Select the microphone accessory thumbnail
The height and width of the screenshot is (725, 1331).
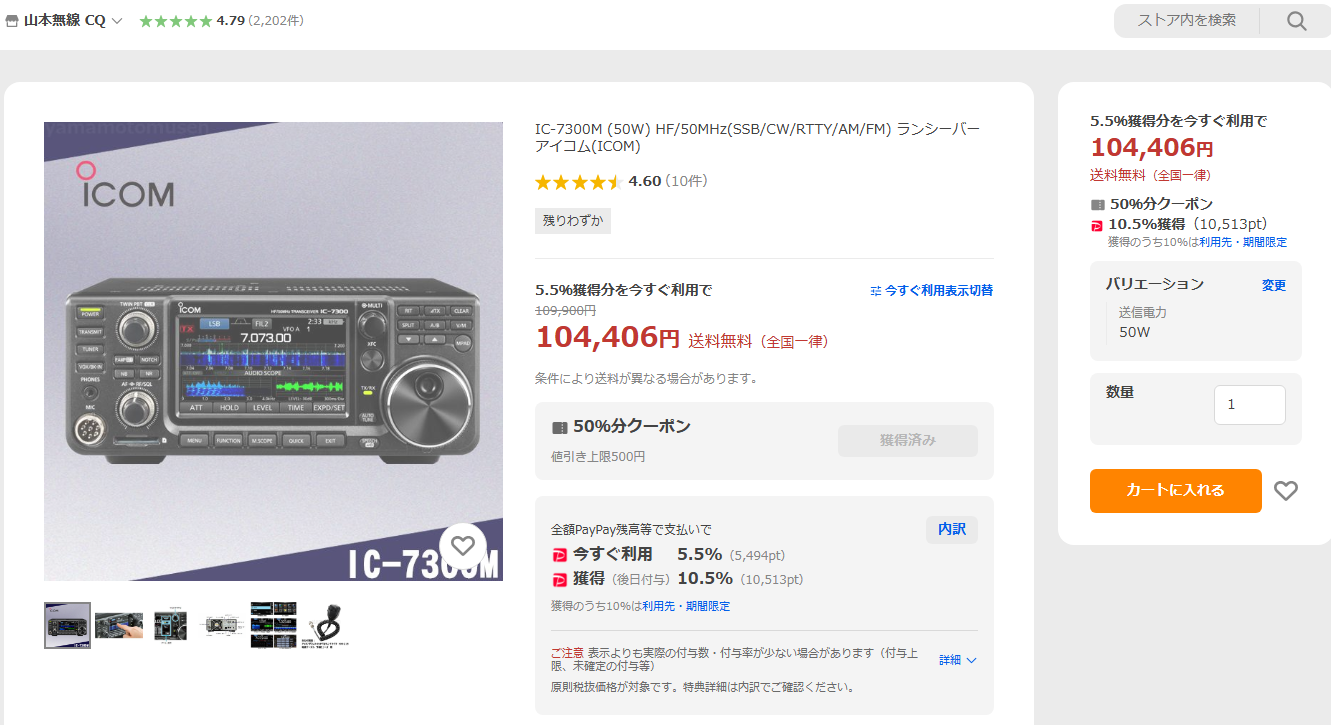[x=326, y=625]
